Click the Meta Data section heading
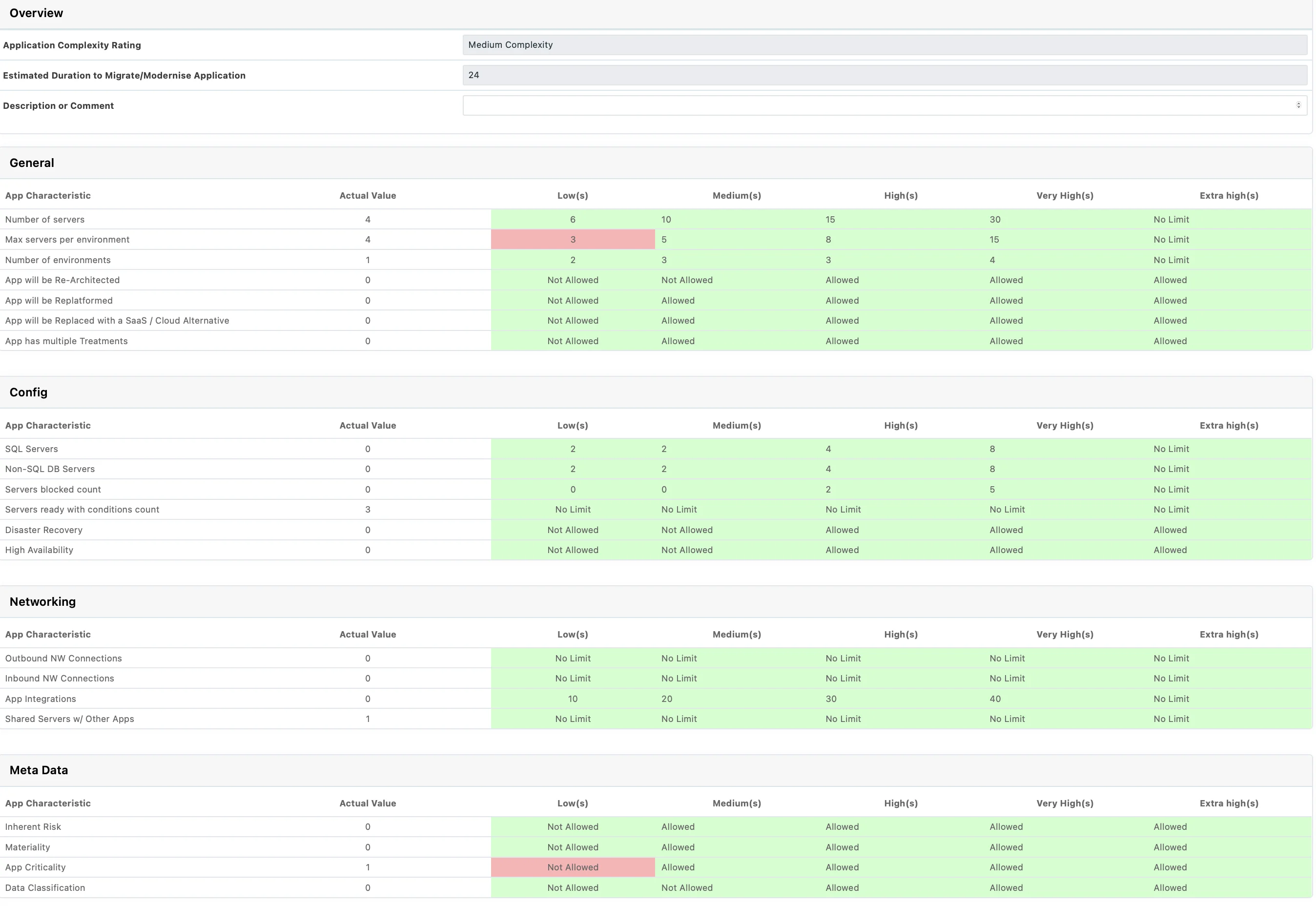 pos(39,770)
